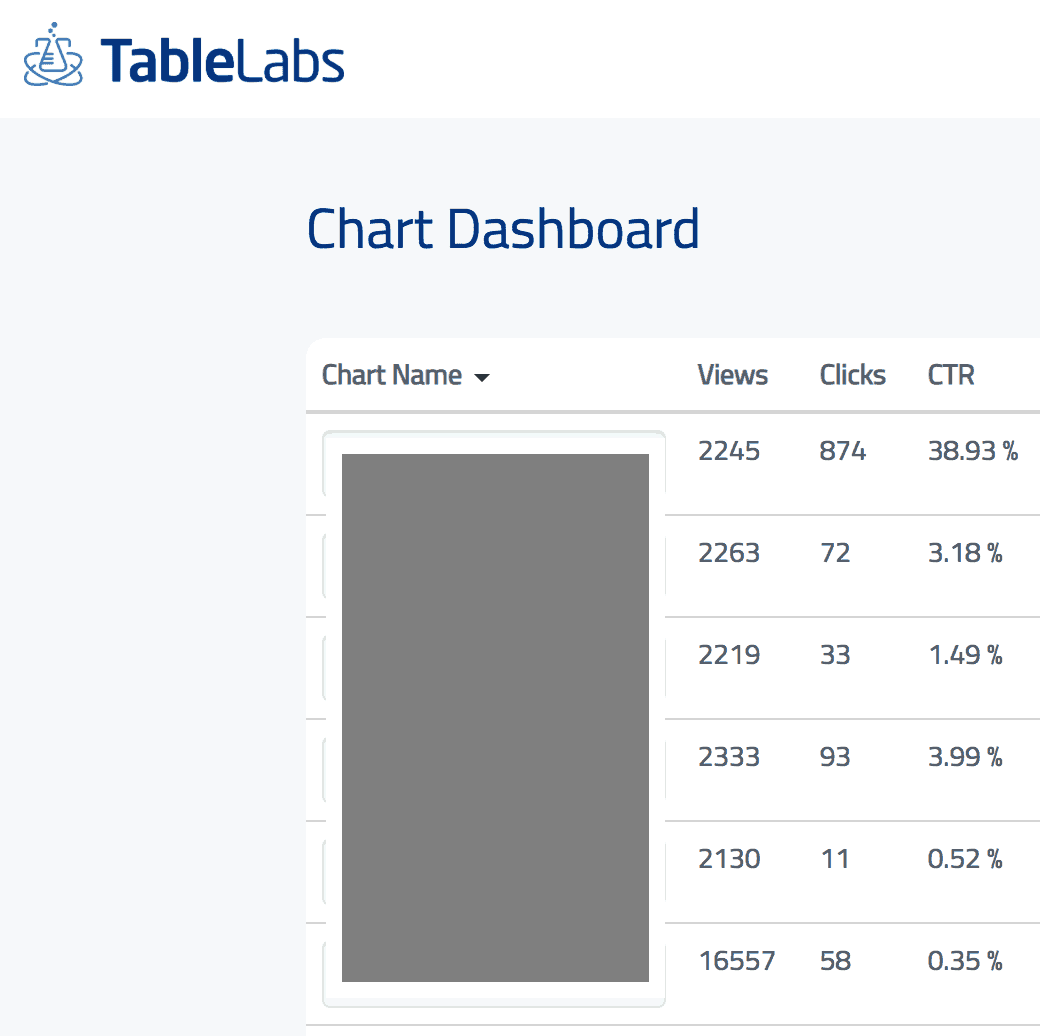The image size is (1040, 1036).
Task: Click the 1.49 % CTR value
Action: 965,655
